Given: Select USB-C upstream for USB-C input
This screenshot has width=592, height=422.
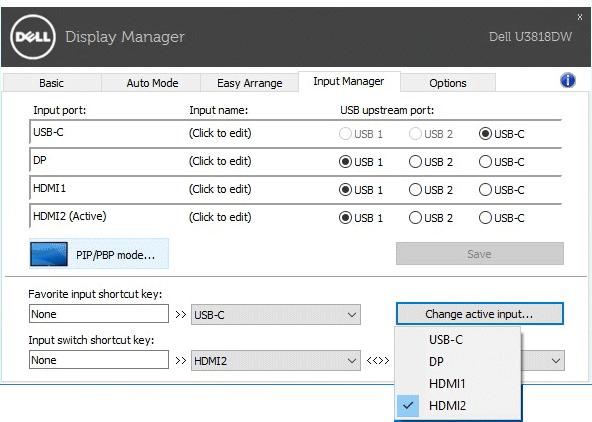Looking at the screenshot, I should (501, 134).
